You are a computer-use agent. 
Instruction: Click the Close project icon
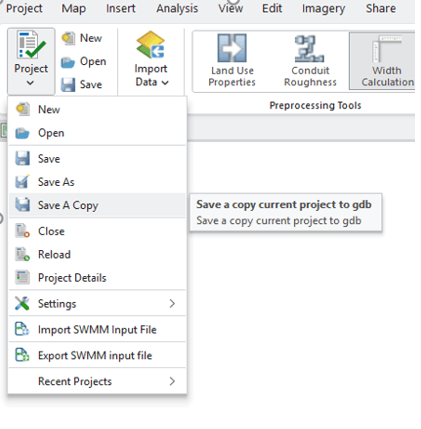point(23,231)
